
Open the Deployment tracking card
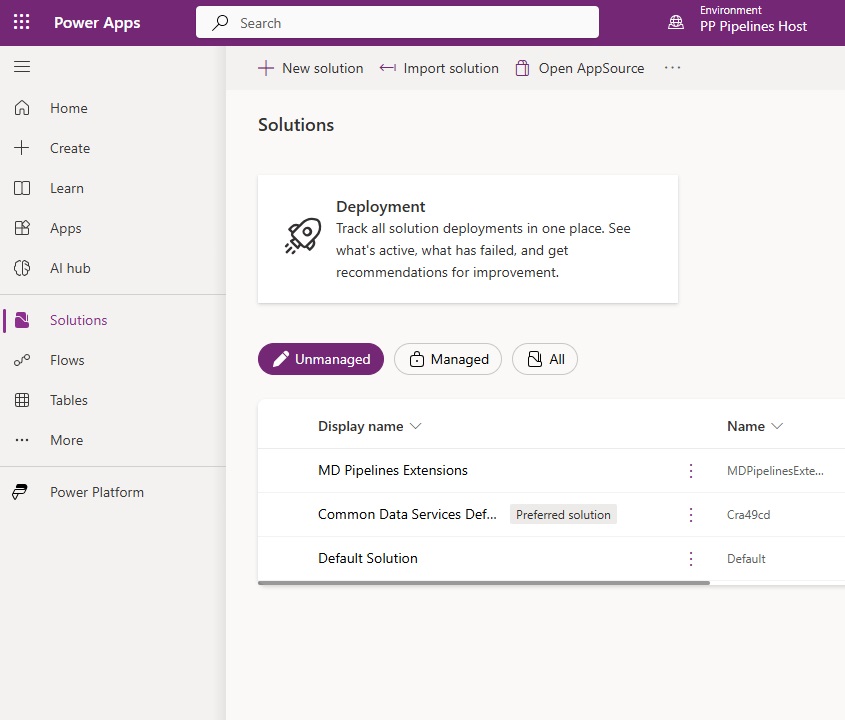(x=468, y=239)
